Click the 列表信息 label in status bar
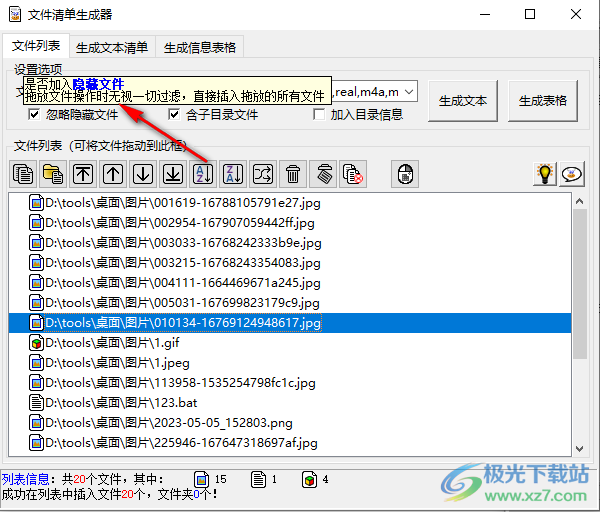The image size is (600, 512). (x=25, y=479)
